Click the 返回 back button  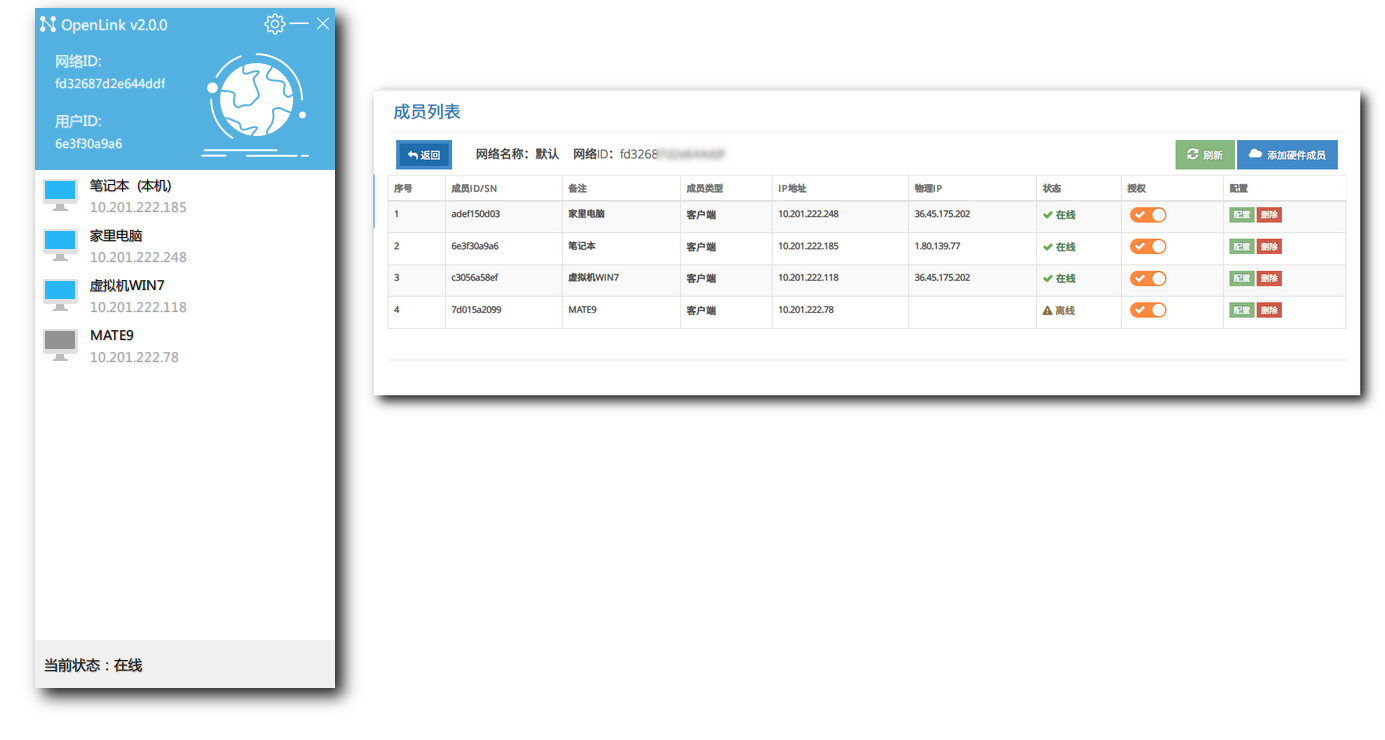(x=424, y=155)
